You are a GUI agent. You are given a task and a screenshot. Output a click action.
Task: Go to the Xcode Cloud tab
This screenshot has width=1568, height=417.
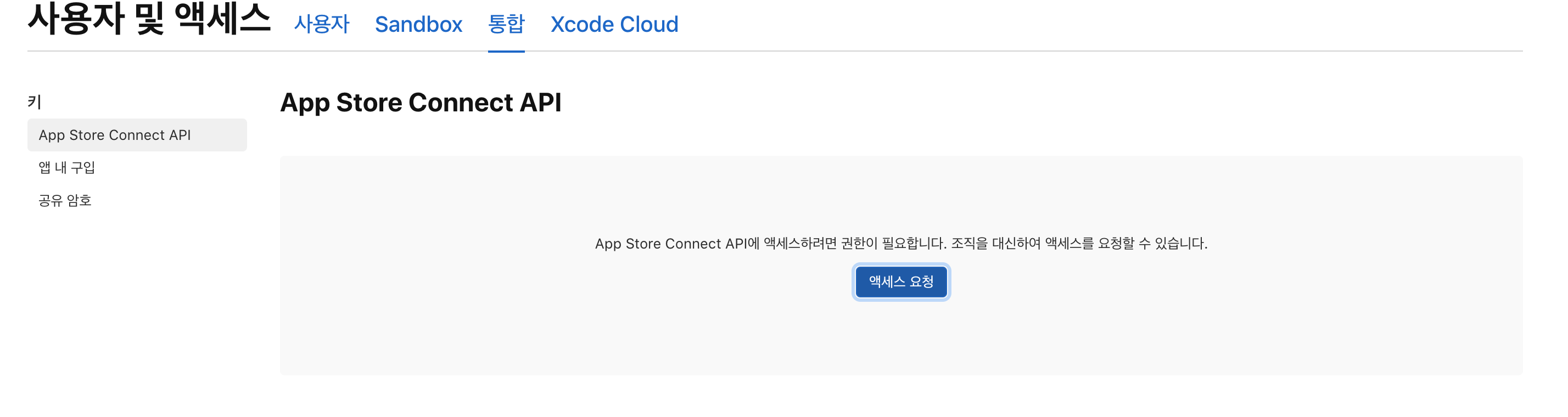click(614, 24)
